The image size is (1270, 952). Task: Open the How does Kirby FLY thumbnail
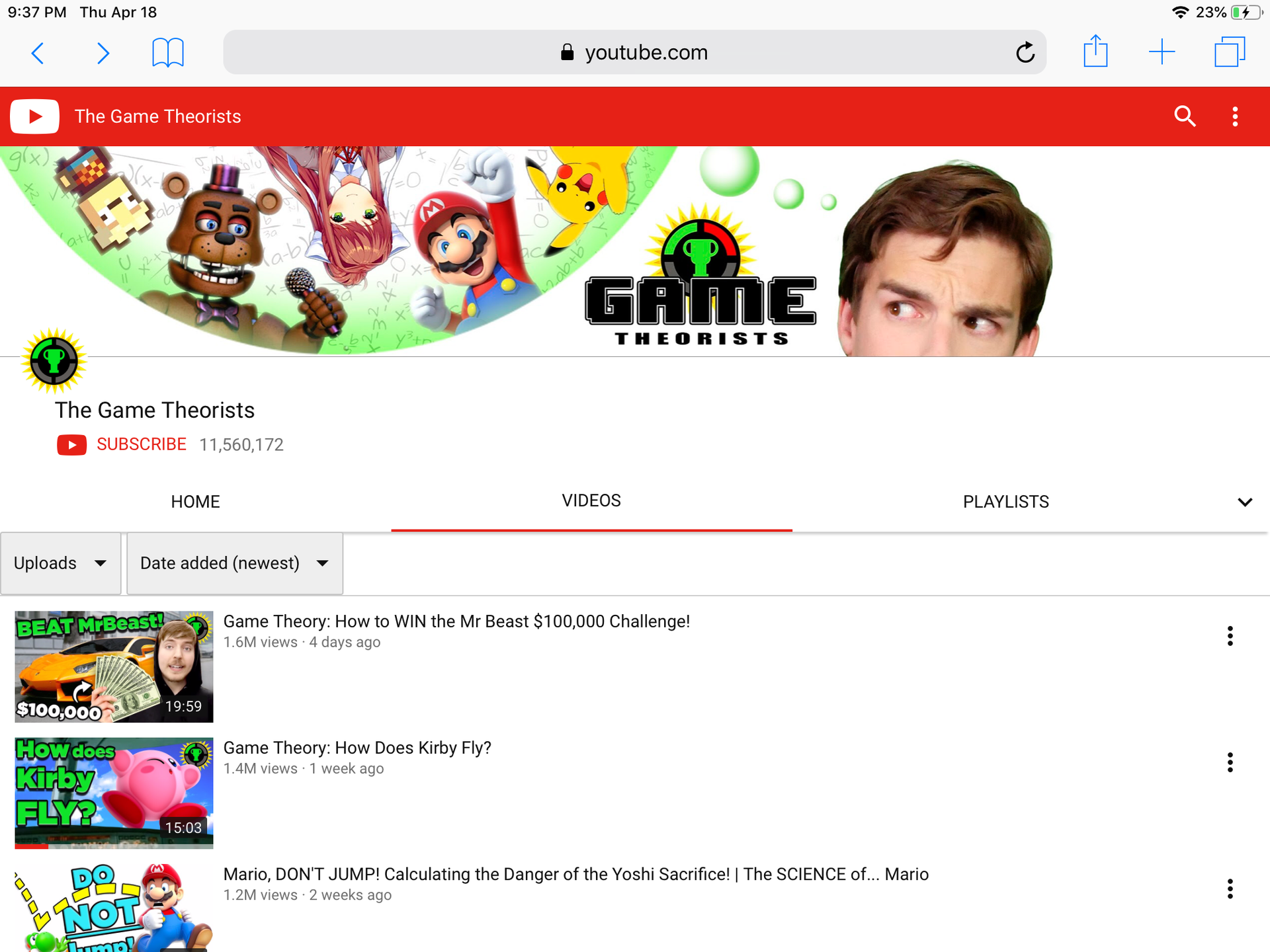pos(114,793)
